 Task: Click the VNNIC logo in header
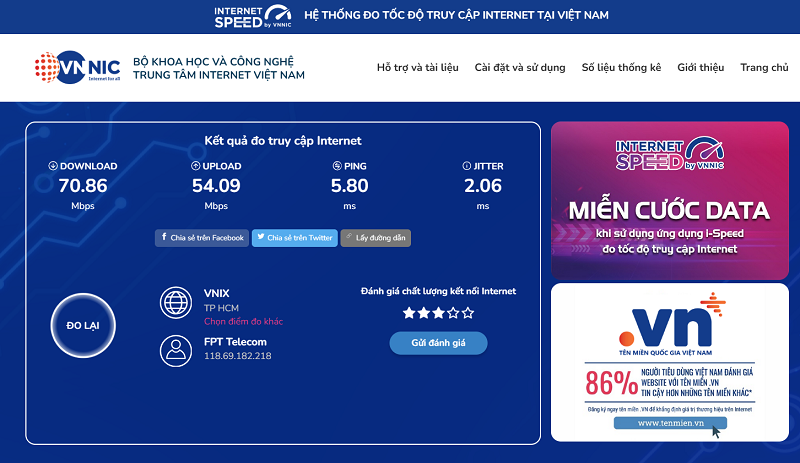click(x=78, y=67)
